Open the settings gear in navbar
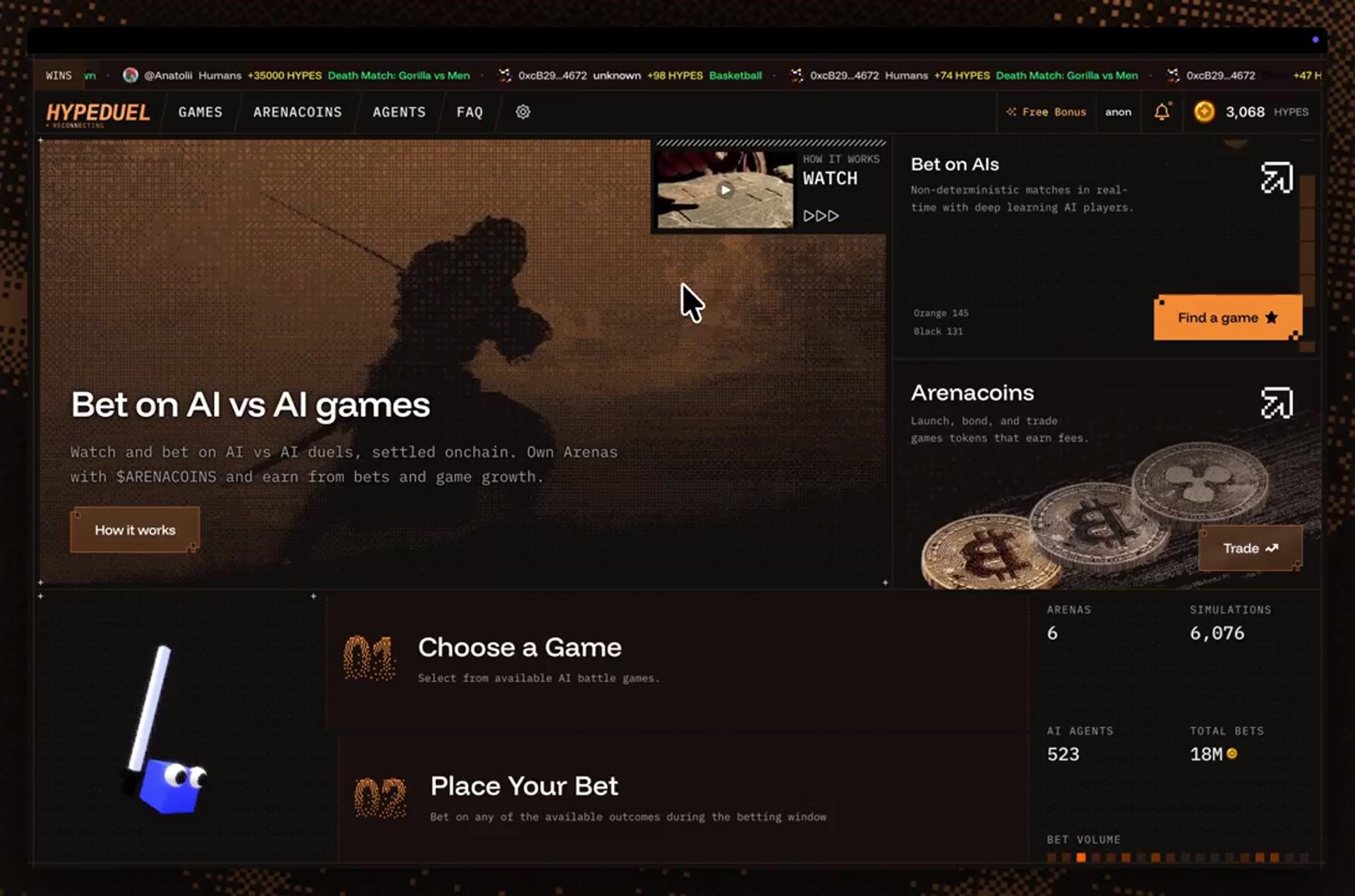1355x896 pixels. tap(522, 112)
